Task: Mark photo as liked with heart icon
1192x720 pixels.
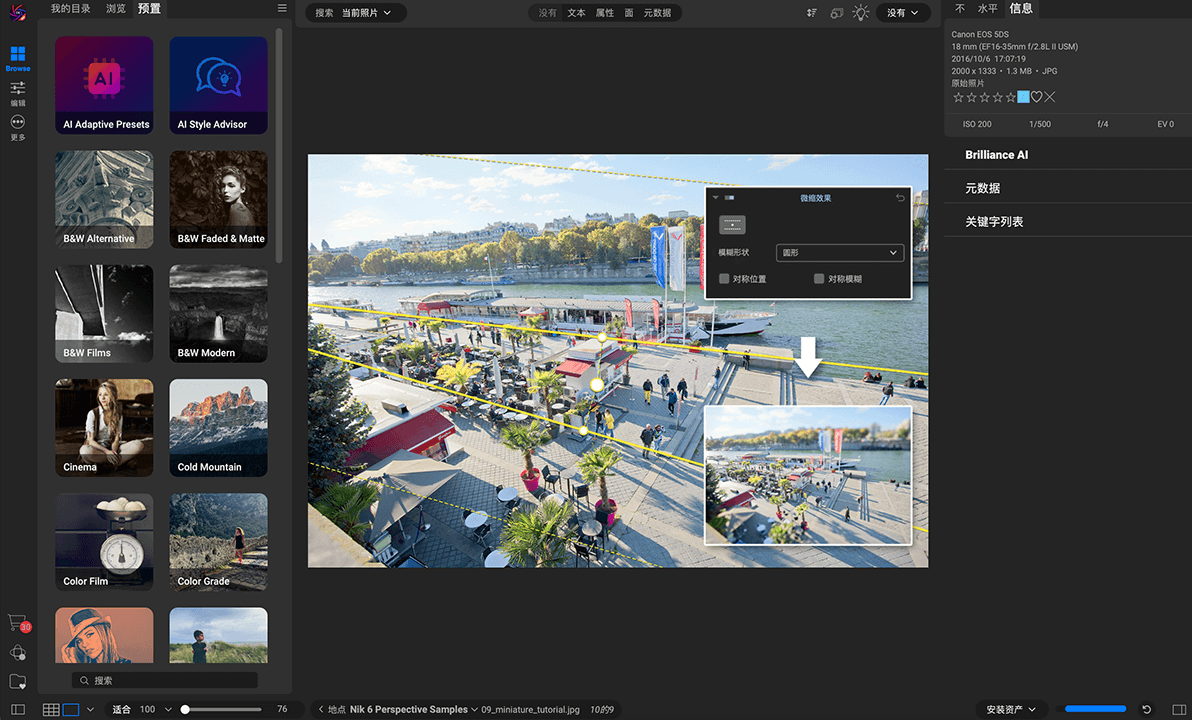Action: 1037,97
